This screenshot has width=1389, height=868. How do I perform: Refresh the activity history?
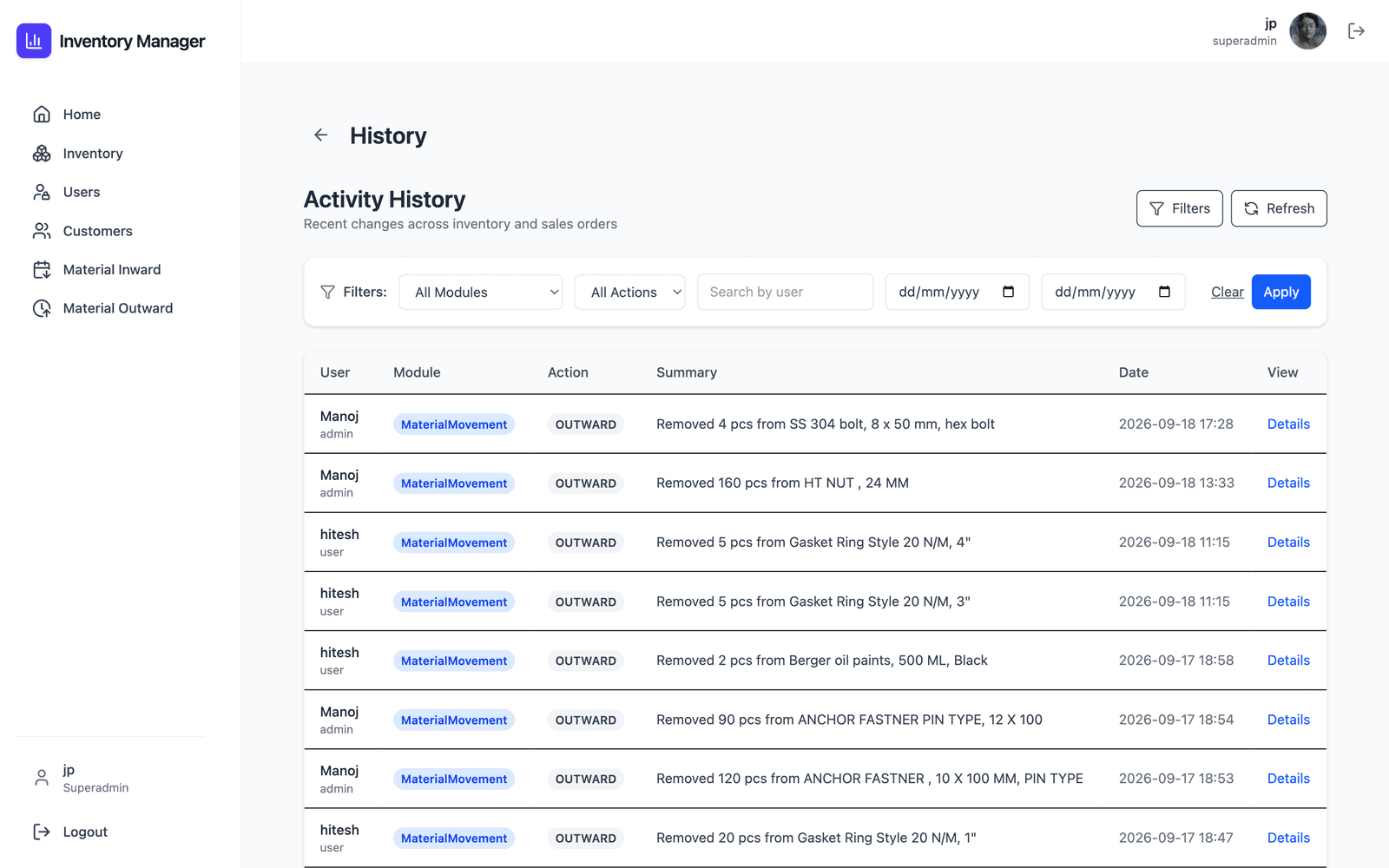pyautogui.click(x=1279, y=208)
